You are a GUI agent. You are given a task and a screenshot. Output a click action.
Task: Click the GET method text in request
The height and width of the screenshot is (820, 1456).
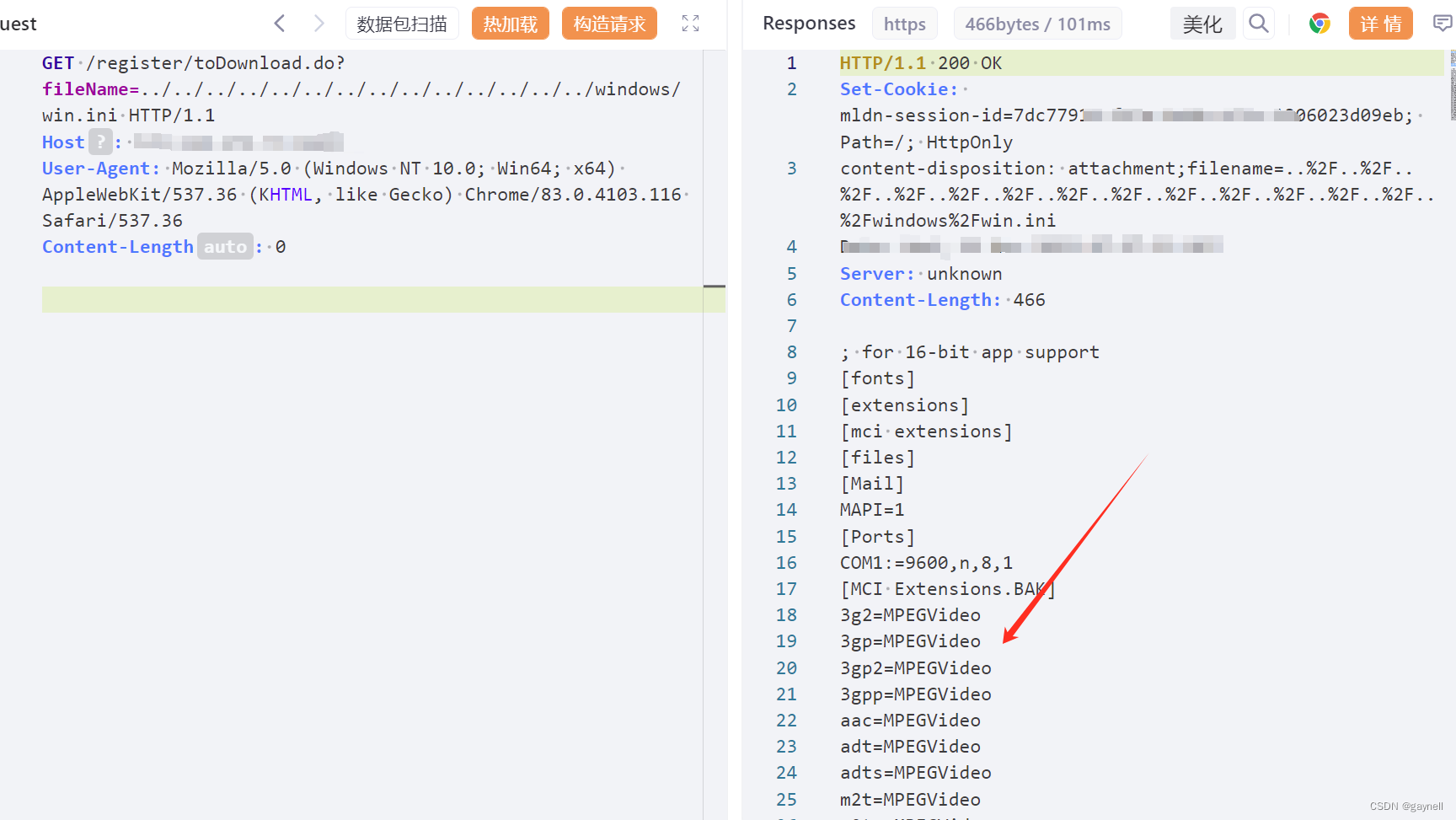[58, 63]
